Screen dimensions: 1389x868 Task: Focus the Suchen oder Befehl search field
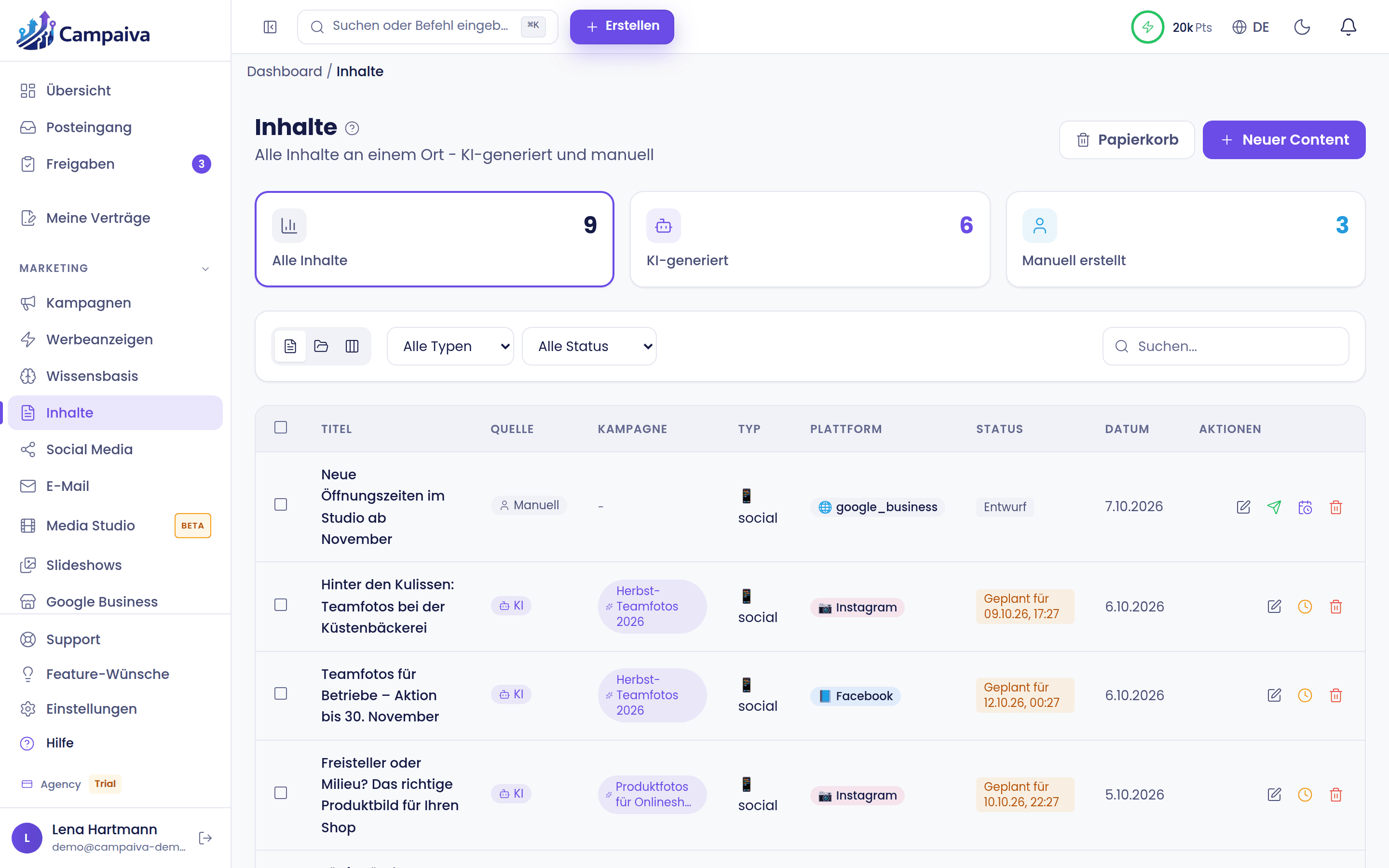click(x=428, y=27)
